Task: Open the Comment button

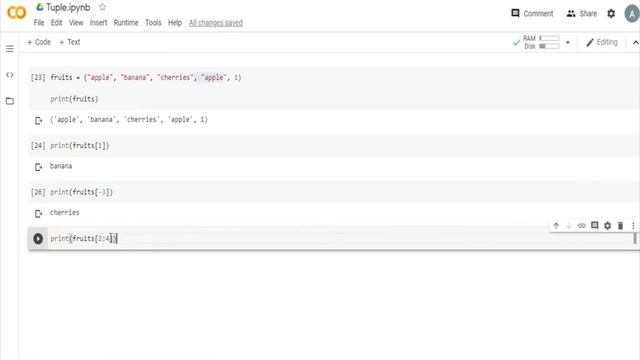Action: coord(532,13)
